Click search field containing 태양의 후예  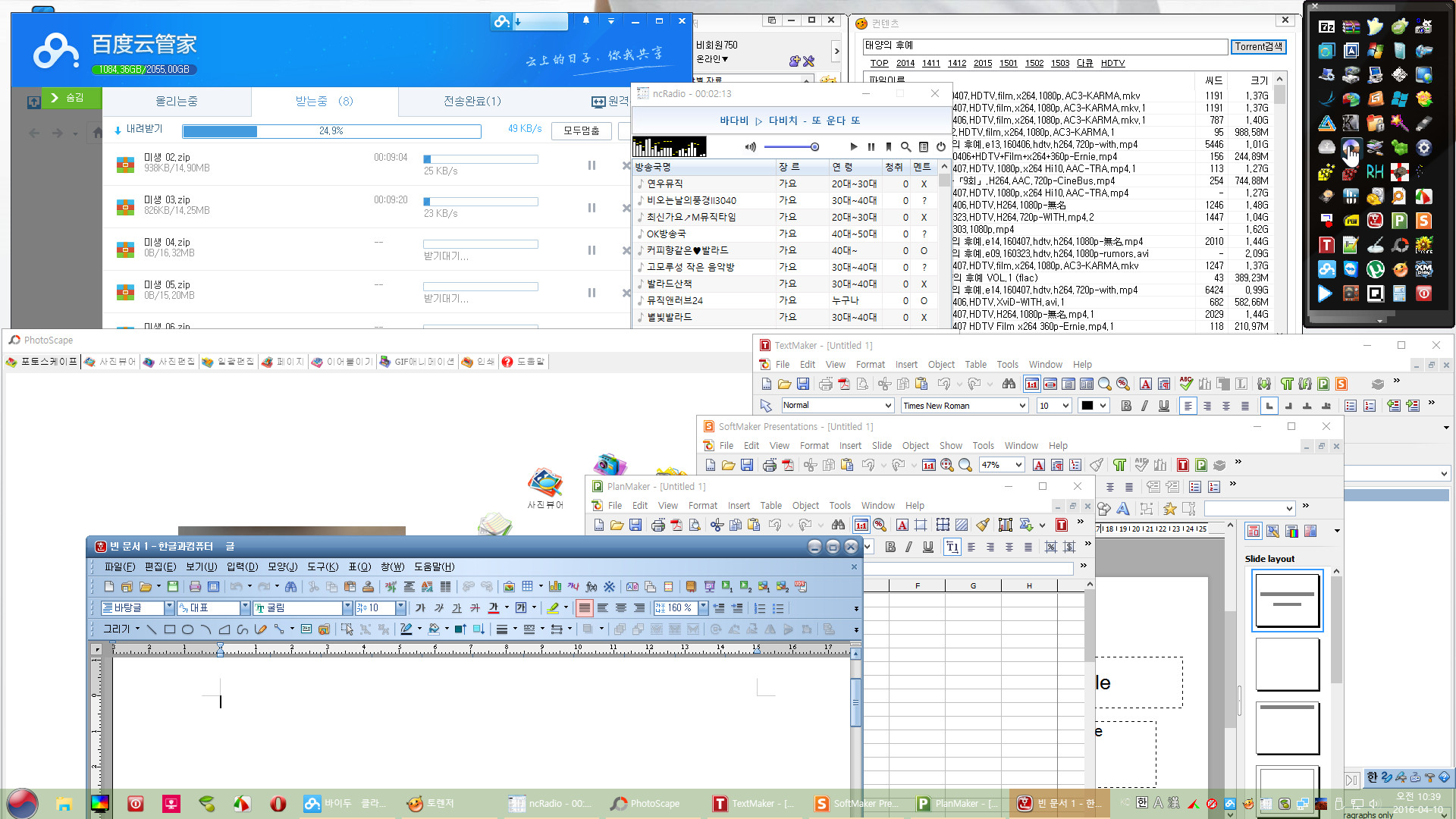(x=1045, y=47)
